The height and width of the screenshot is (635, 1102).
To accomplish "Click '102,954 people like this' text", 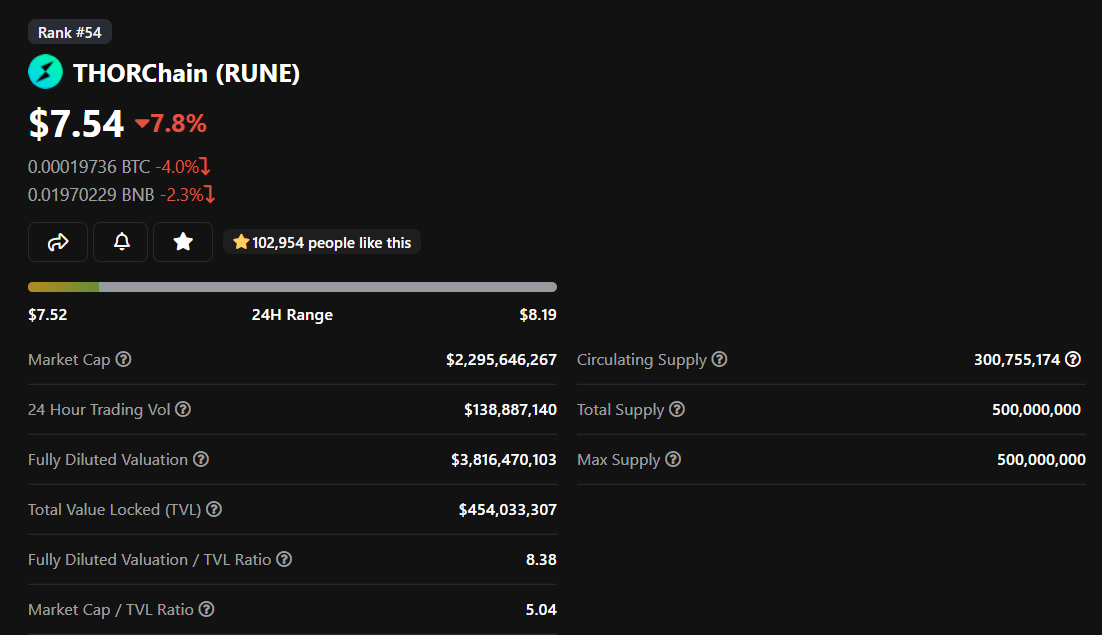I will [x=332, y=242].
